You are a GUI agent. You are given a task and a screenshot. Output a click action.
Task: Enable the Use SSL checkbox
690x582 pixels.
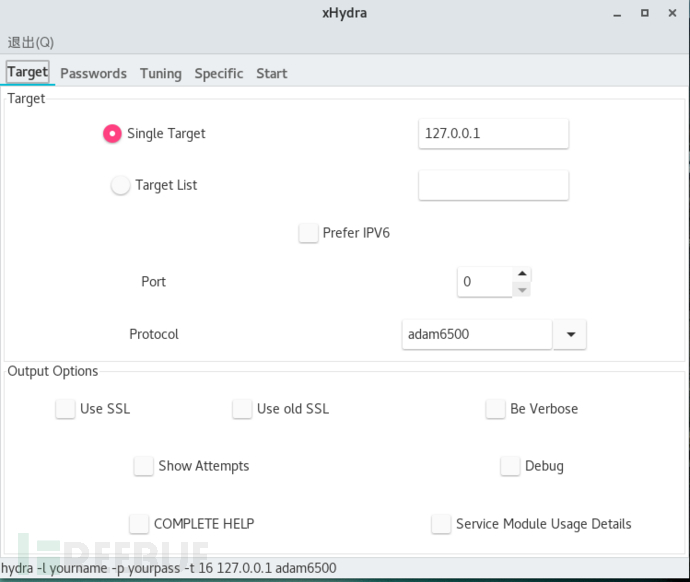coord(65,409)
